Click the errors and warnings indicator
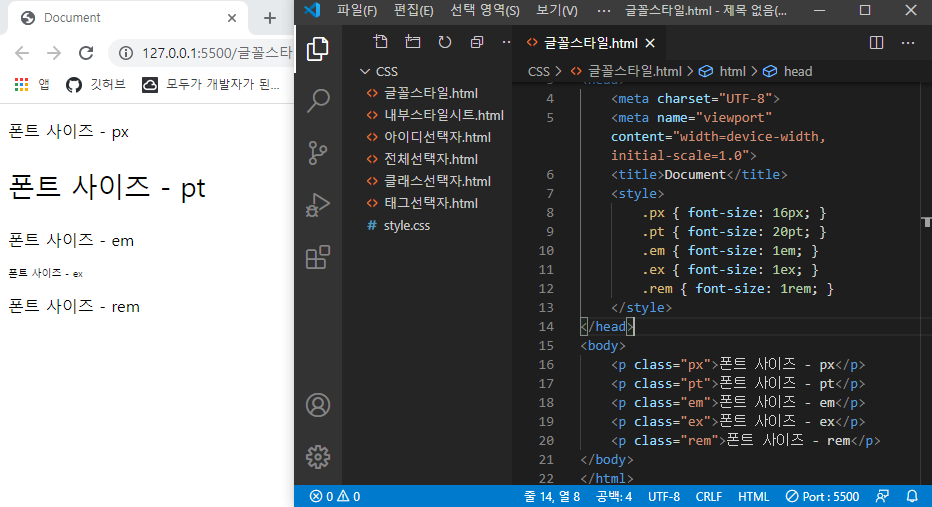 (335, 496)
